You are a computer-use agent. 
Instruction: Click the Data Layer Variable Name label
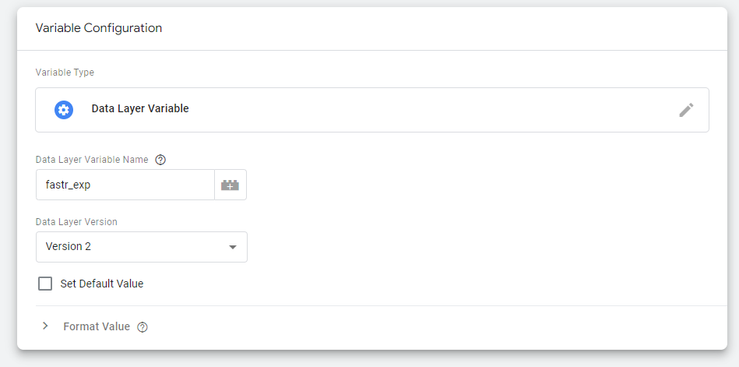click(92, 160)
